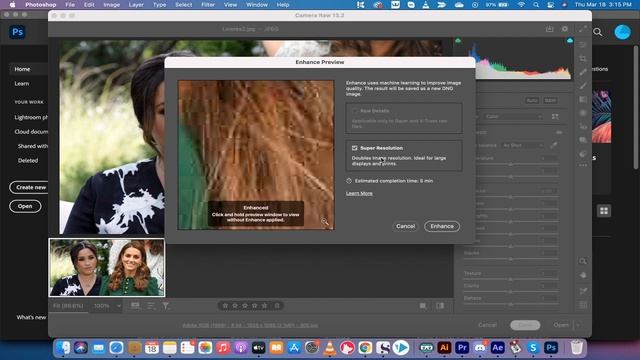Viewport: 640px width, 360px height.
Task: Open the Photoshop menu in menu bar
Action: [x=40, y=5]
